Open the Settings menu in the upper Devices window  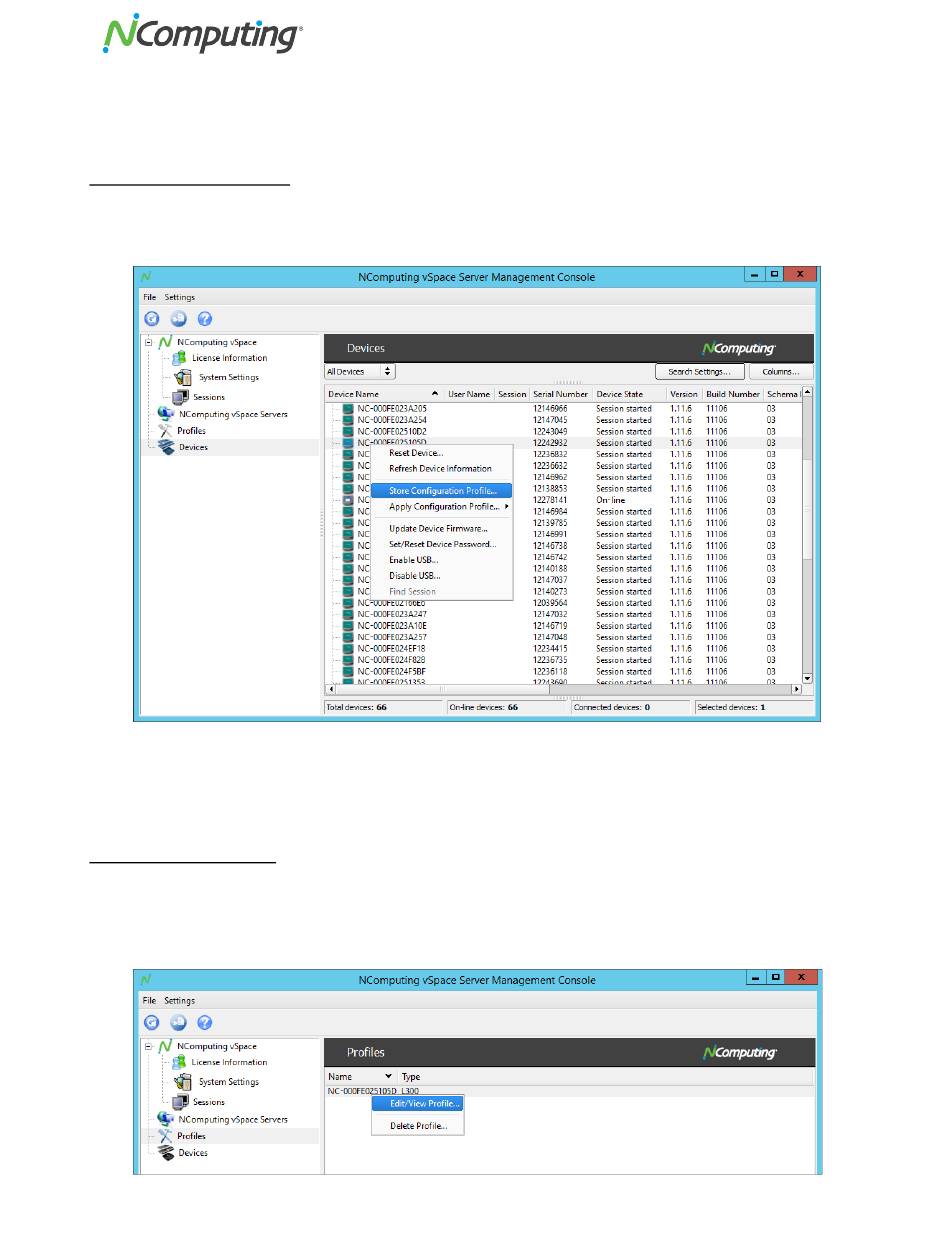coord(180,297)
